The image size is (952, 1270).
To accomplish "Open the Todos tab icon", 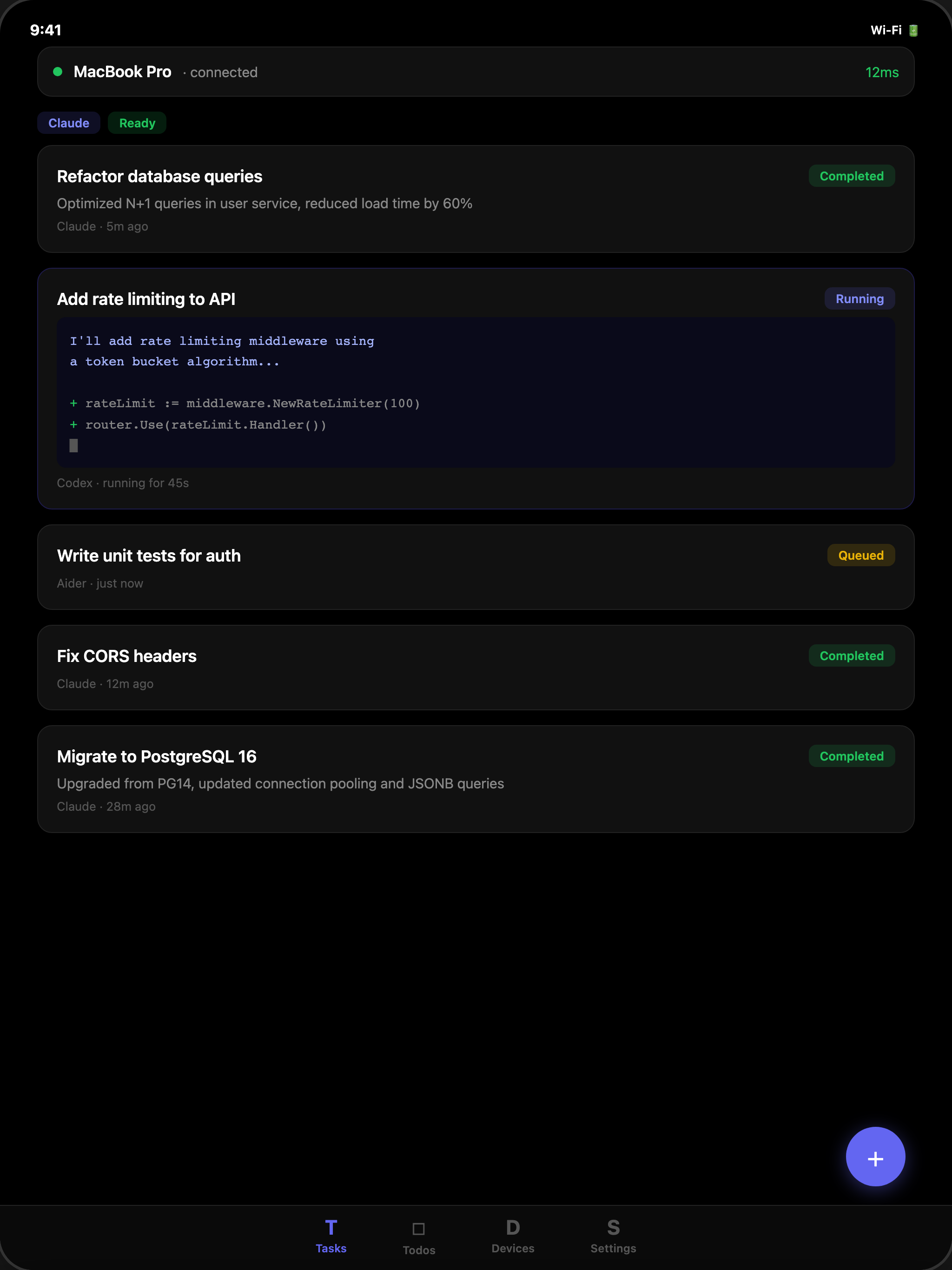I will [x=418, y=1229].
